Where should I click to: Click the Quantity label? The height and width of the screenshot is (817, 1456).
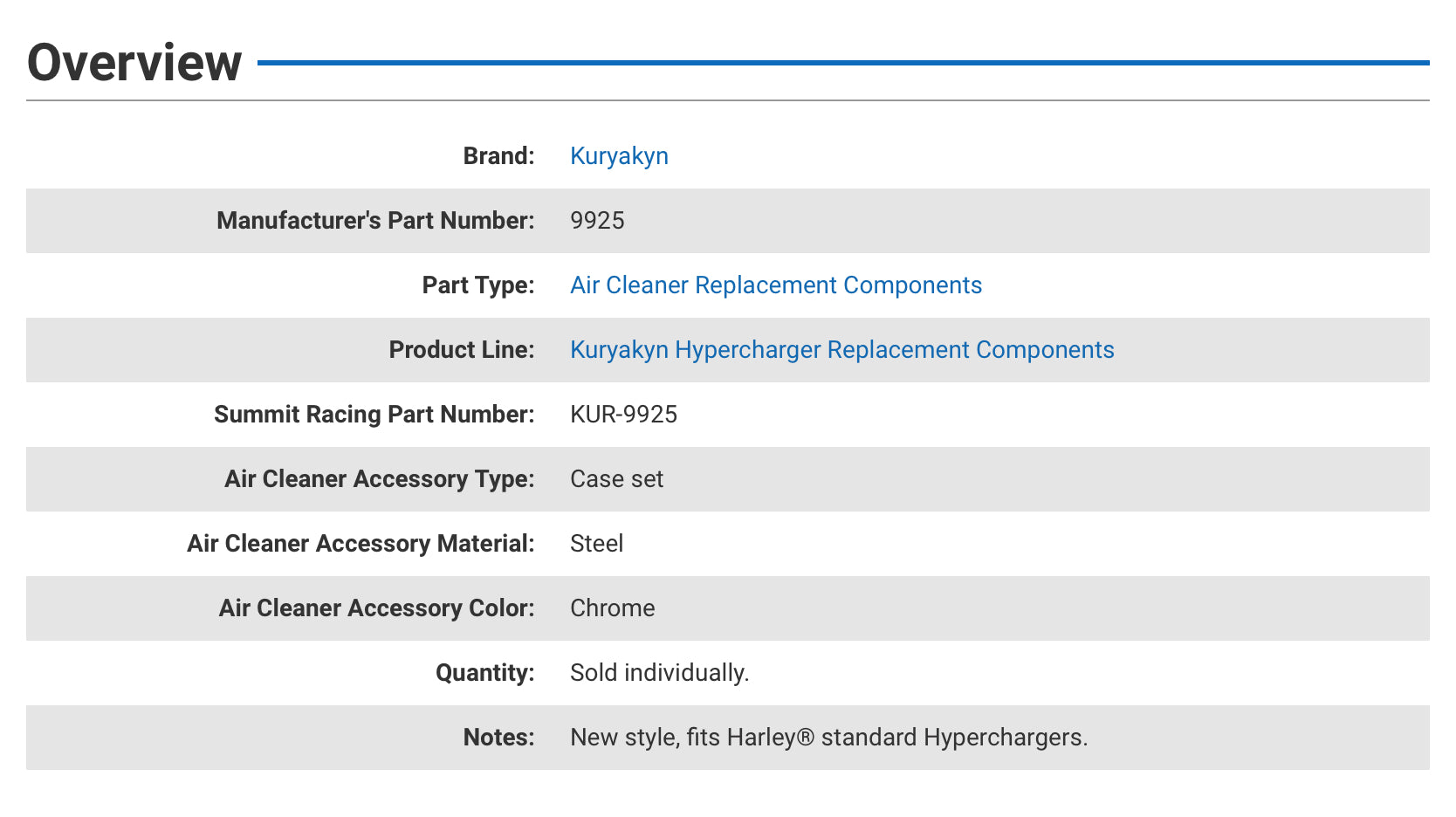(x=484, y=673)
